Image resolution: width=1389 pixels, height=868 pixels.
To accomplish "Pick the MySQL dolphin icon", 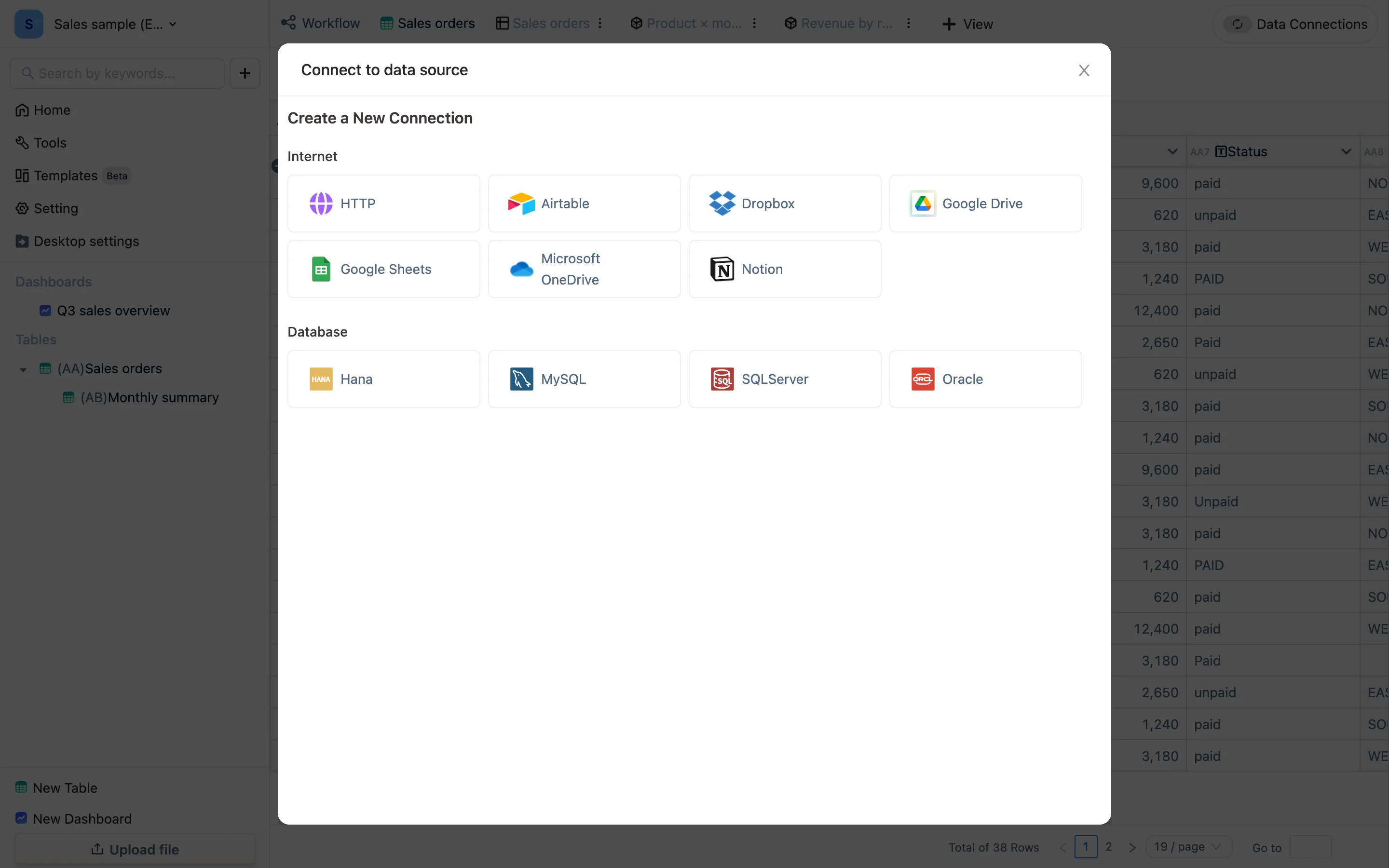I will 521,379.
